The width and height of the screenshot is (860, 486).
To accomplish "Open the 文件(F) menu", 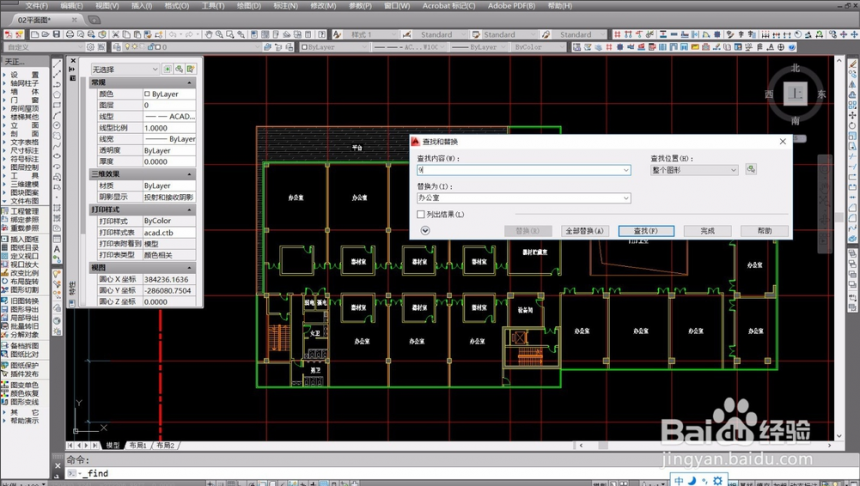I will tap(36, 5).
